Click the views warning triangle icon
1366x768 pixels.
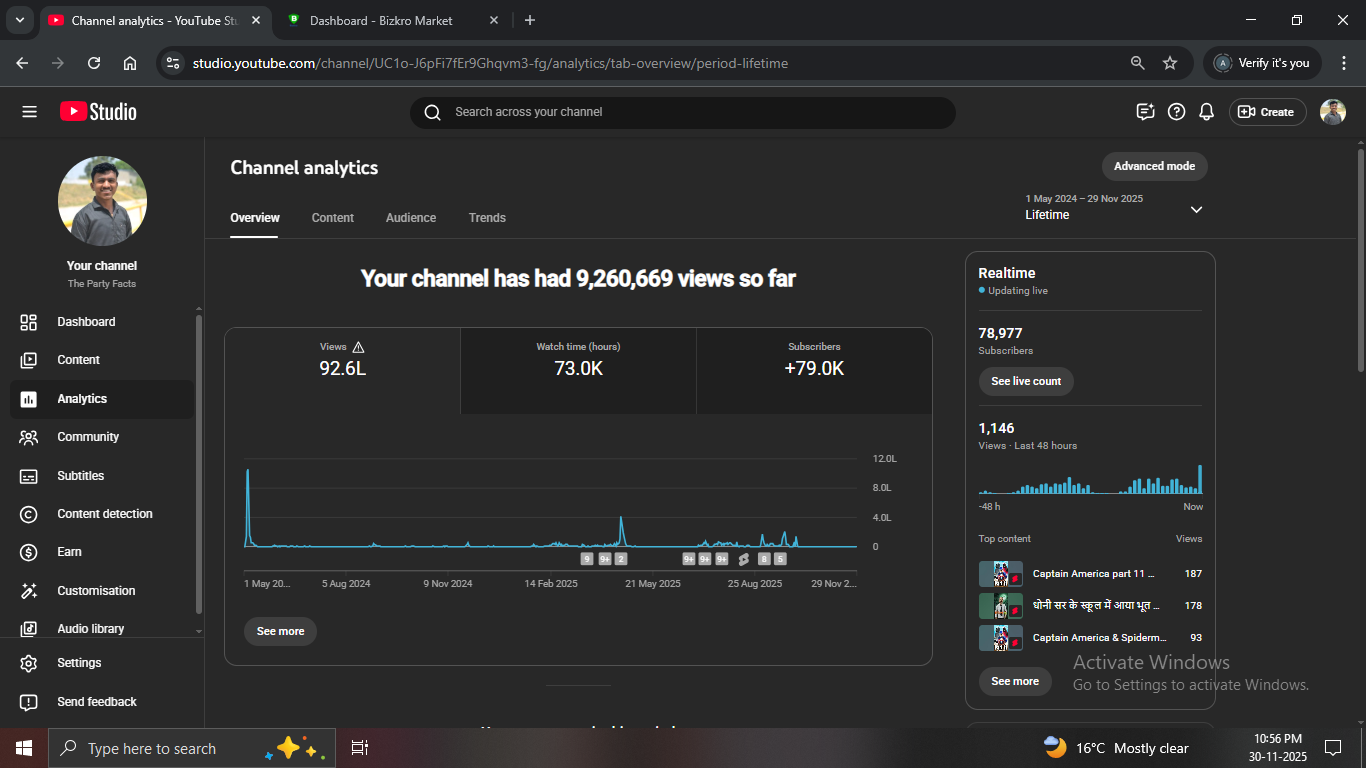(x=359, y=347)
